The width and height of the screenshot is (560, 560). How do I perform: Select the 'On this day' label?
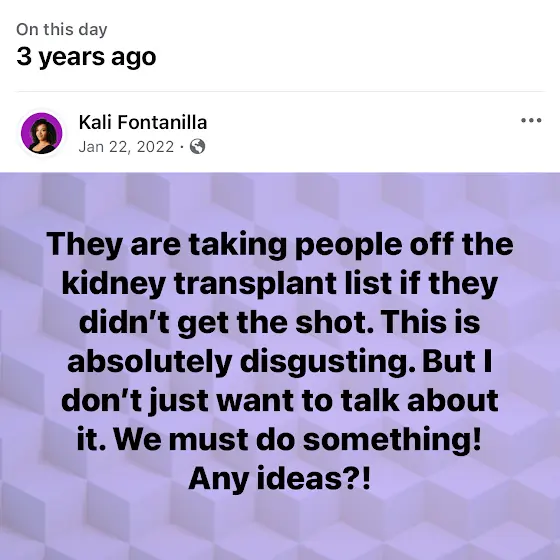tap(61, 29)
